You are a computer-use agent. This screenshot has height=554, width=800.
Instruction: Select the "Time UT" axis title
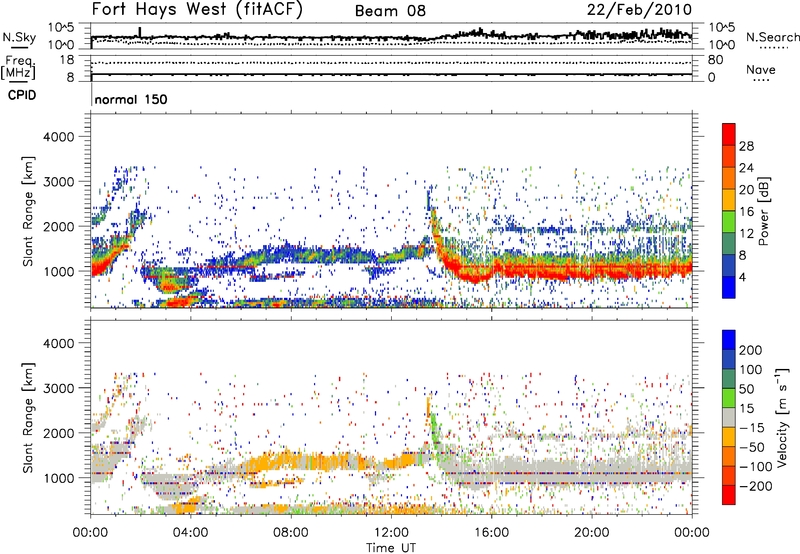(x=391, y=547)
